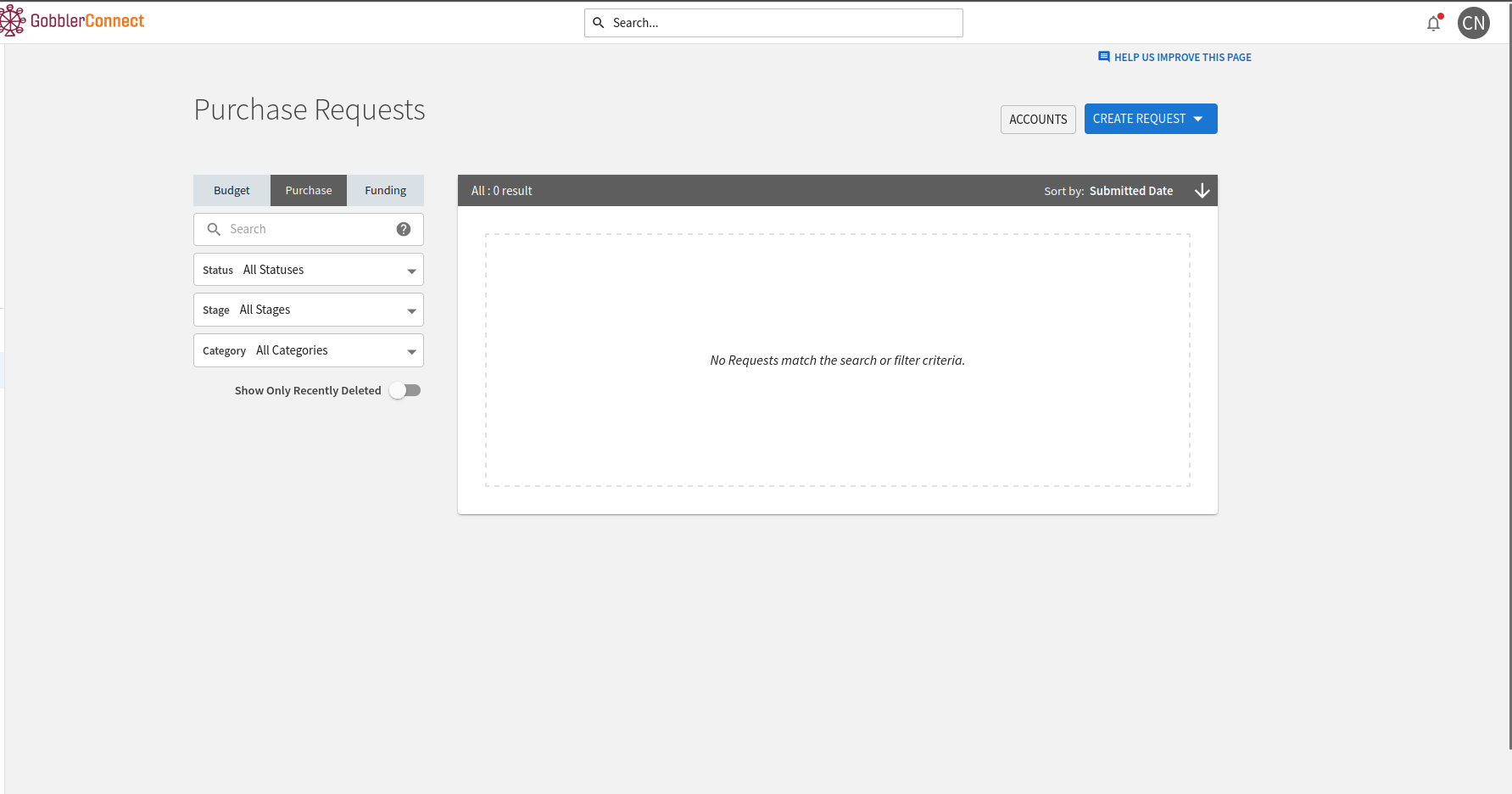This screenshot has width=1512, height=794.
Task: Switch to the Funding tab
Action: click(385, 190)
